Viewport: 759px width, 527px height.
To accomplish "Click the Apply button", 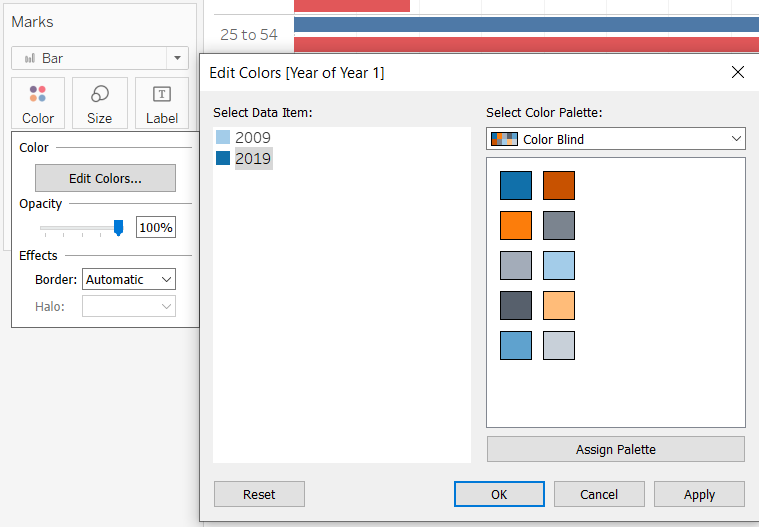I will pos(699,494).
